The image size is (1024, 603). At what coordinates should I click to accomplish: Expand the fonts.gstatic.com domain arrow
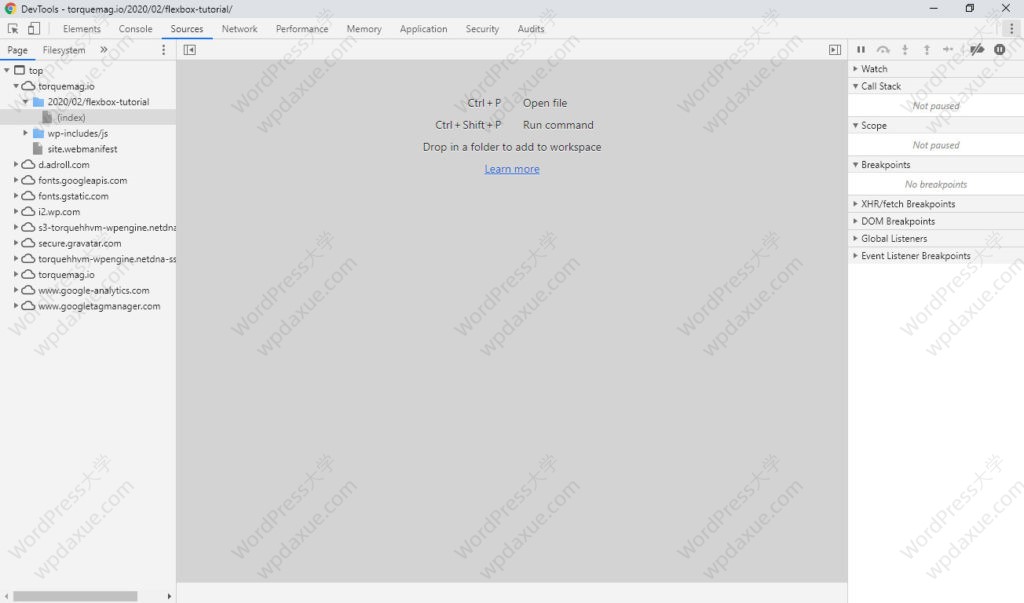(x=16, y=195)
